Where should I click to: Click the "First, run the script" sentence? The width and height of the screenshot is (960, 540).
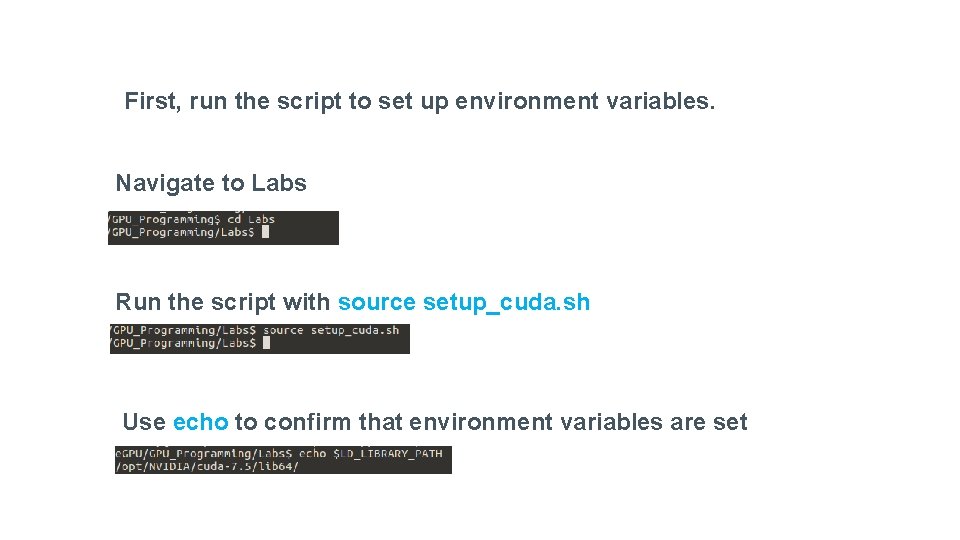tap(420, 101)
